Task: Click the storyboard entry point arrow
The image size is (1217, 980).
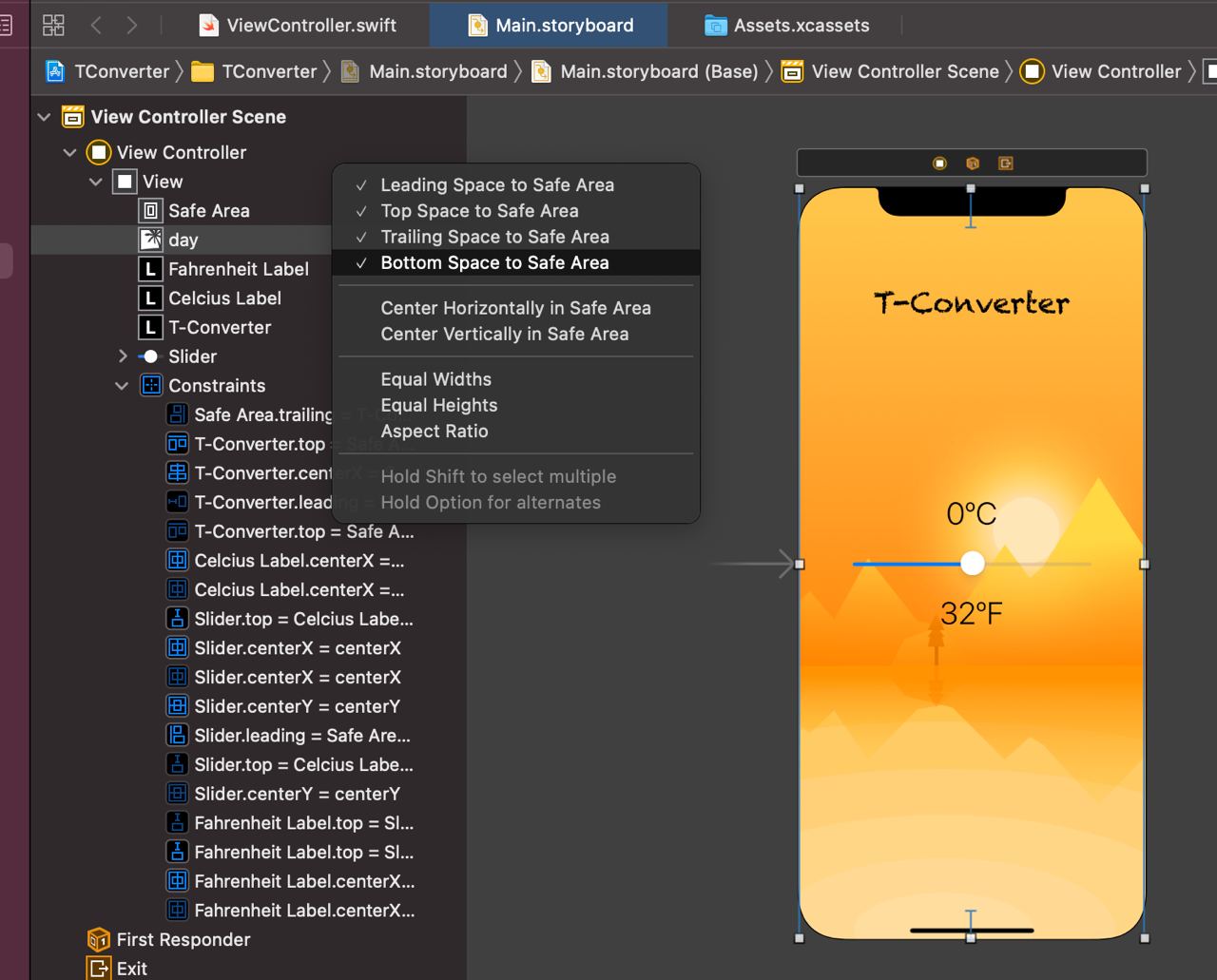Action: (x=751, y=564)
